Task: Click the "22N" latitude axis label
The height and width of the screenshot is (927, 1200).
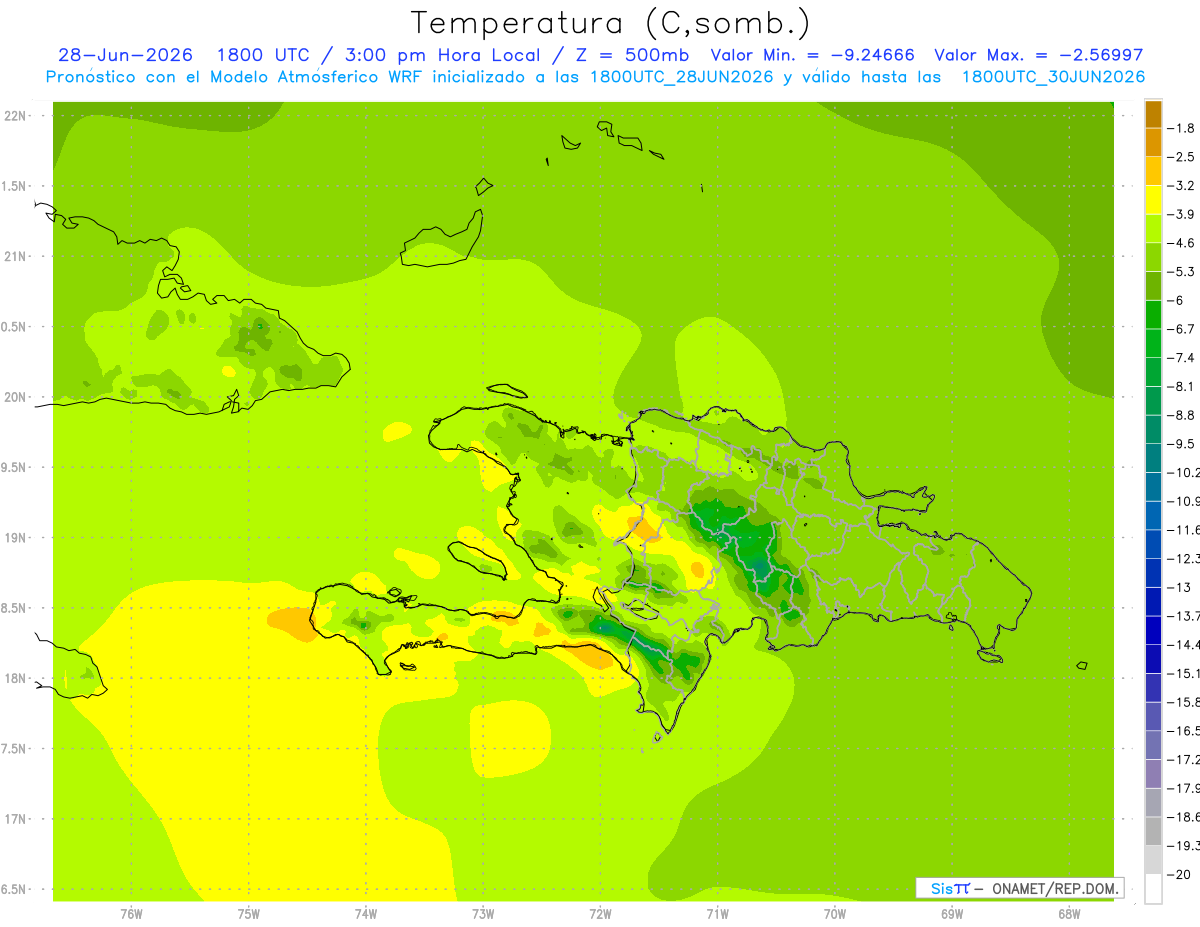Action: pyautogui.click(x=15, y=116)
